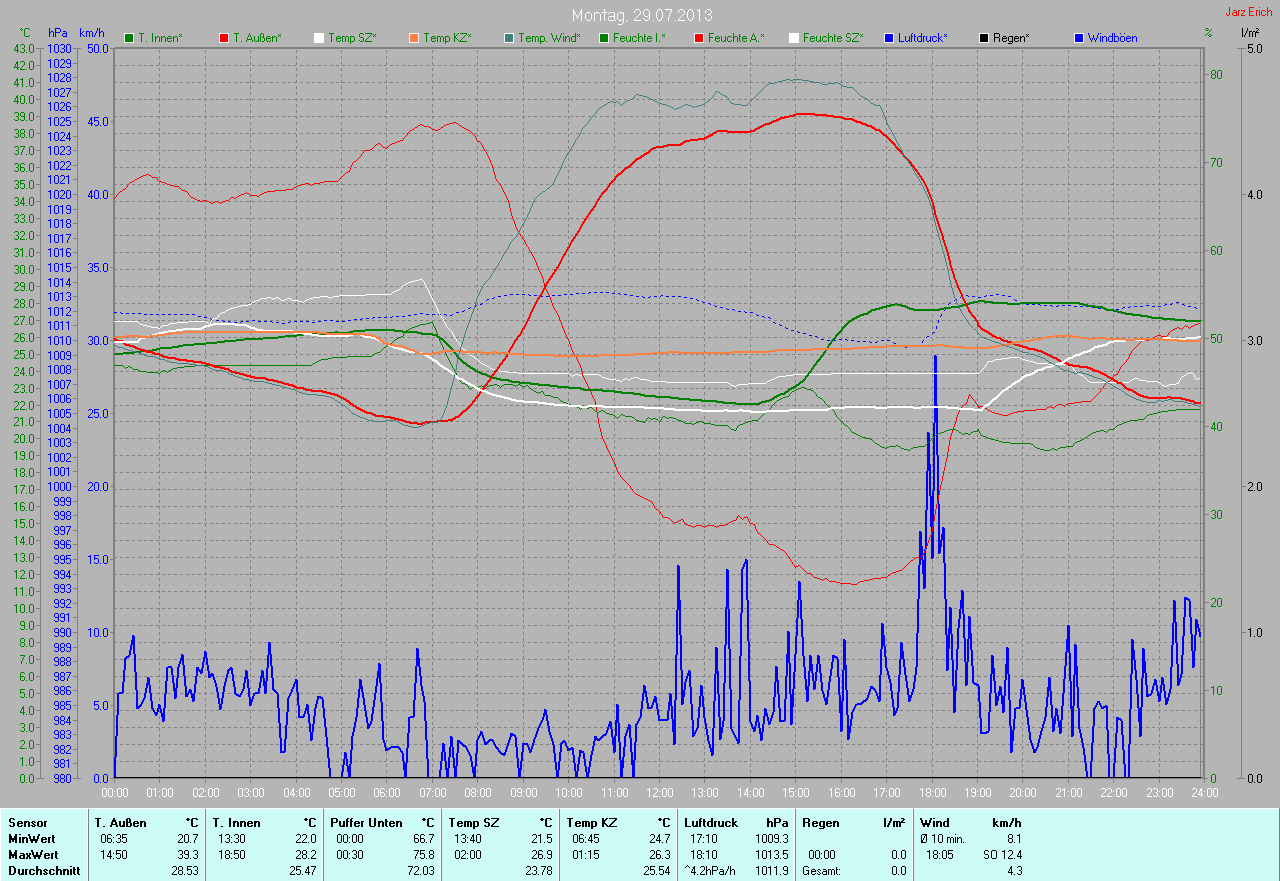This screenshot has width=1280, height=881.
Task: Select the Regen* legend label
Action: click(x=1011, y=38)
